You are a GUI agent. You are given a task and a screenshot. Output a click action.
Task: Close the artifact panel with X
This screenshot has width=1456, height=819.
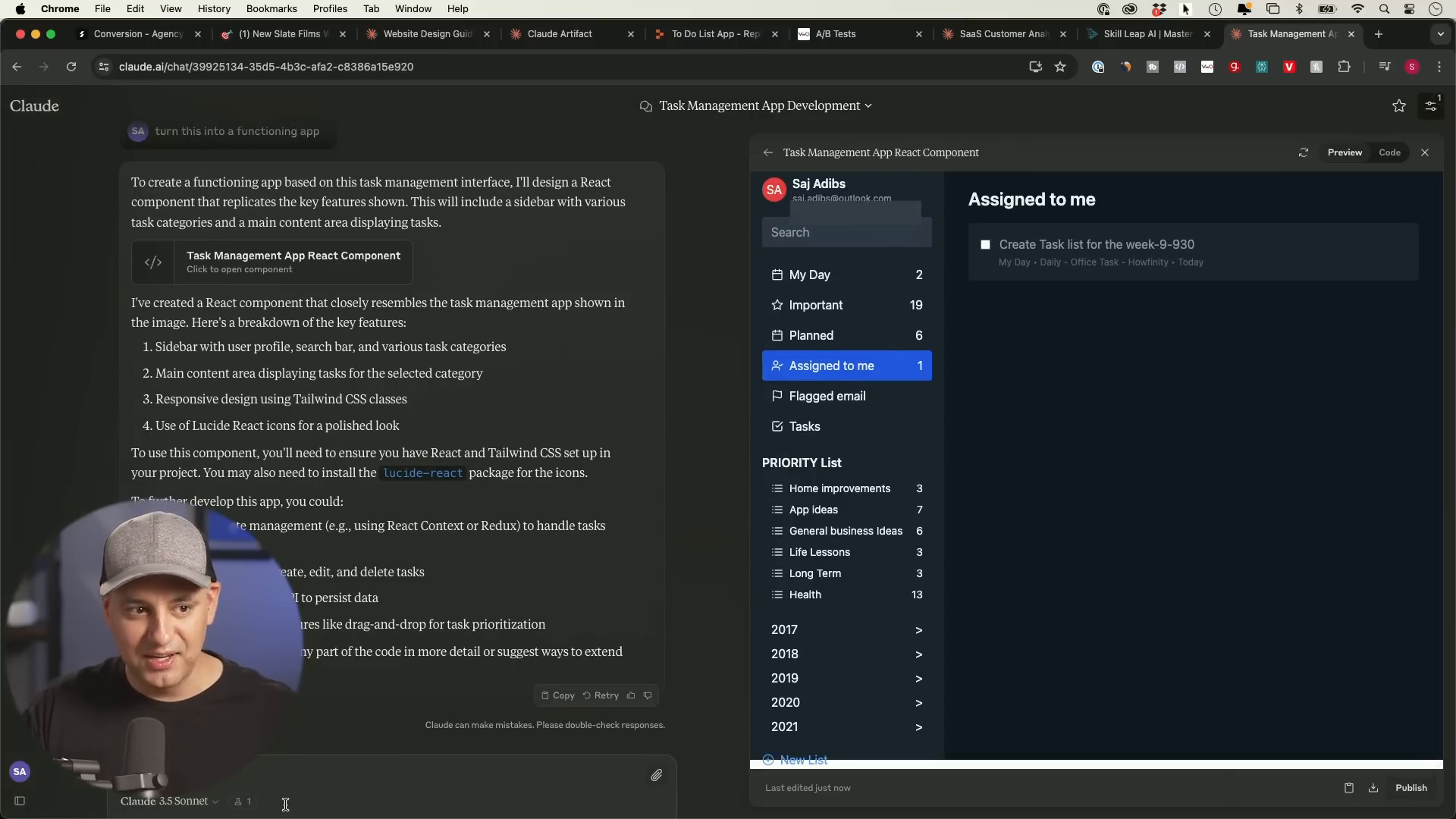coord(1425,152)
